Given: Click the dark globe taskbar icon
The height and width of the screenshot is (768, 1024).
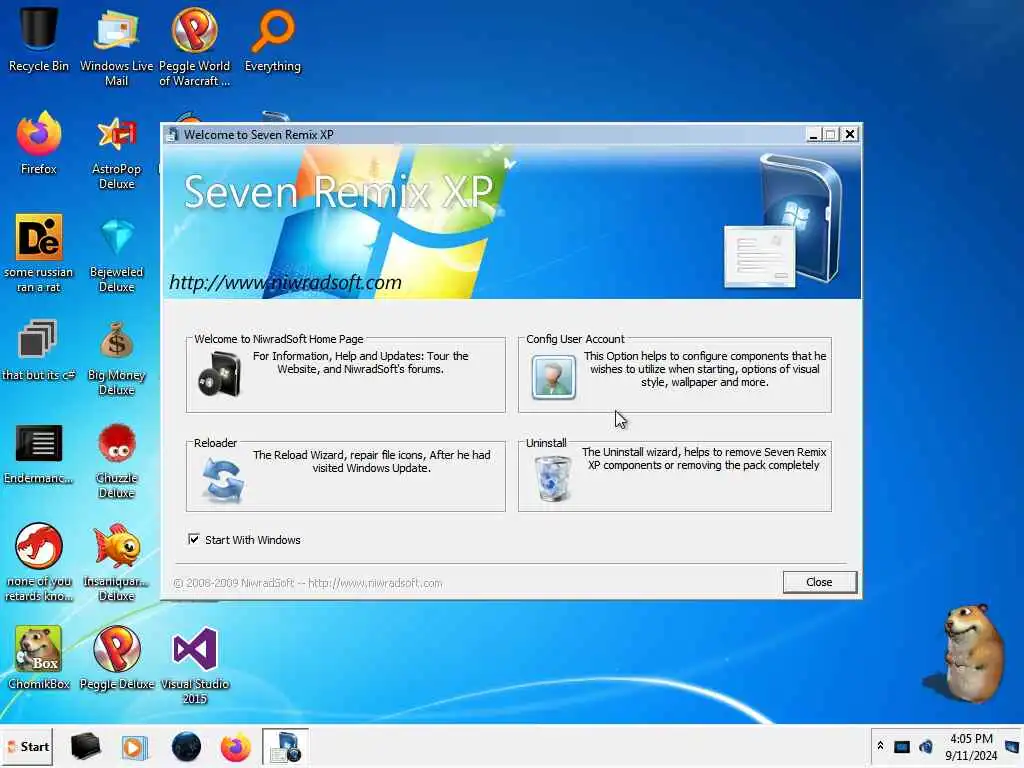Looking at the screenshot, I should point(186,746).
